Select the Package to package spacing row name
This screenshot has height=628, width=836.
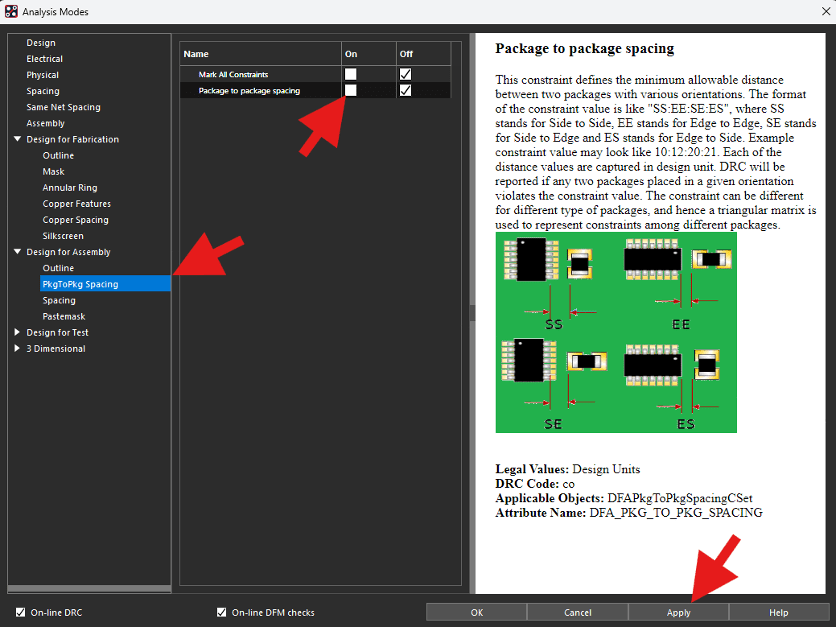[249, 91]
